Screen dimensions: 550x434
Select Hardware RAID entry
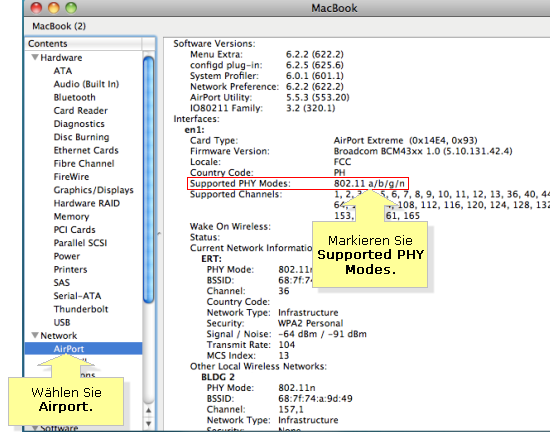pos(87,203)
